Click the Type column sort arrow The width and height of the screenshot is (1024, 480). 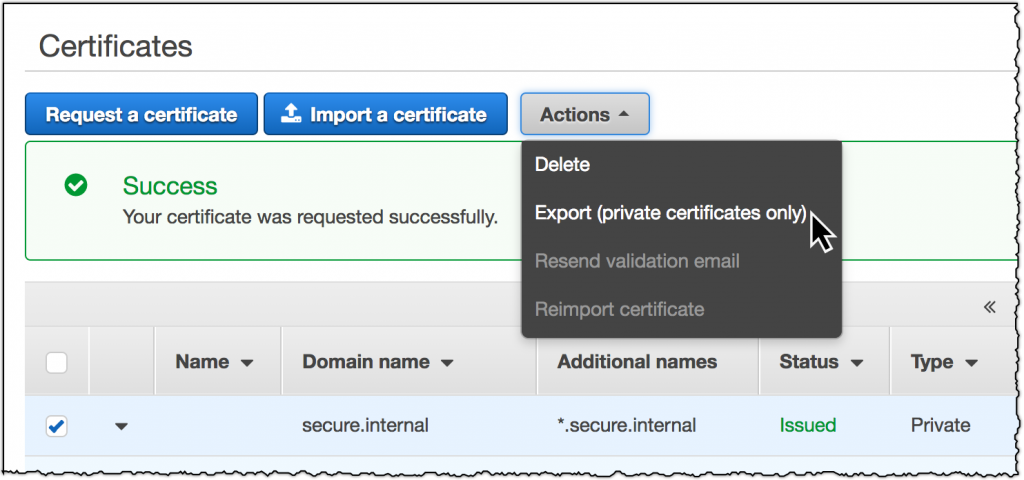(x=971, y=363)
